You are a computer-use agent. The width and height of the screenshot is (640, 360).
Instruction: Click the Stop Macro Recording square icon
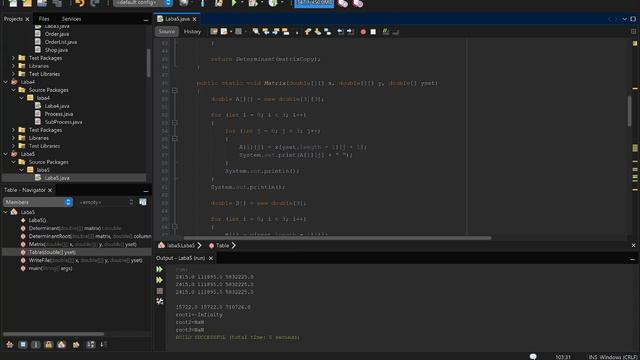[x=373, y=31]
